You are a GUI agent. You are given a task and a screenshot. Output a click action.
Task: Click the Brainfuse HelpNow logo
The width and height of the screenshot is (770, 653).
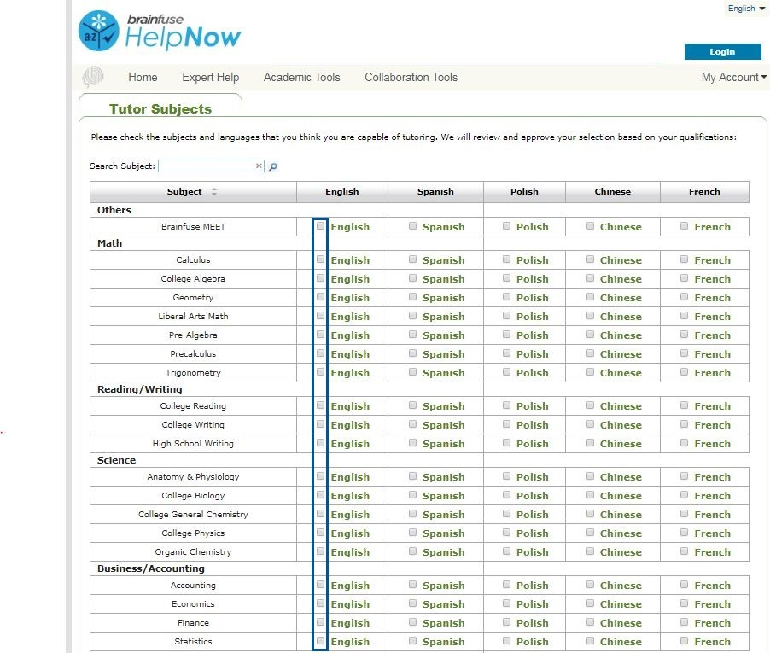160,32
